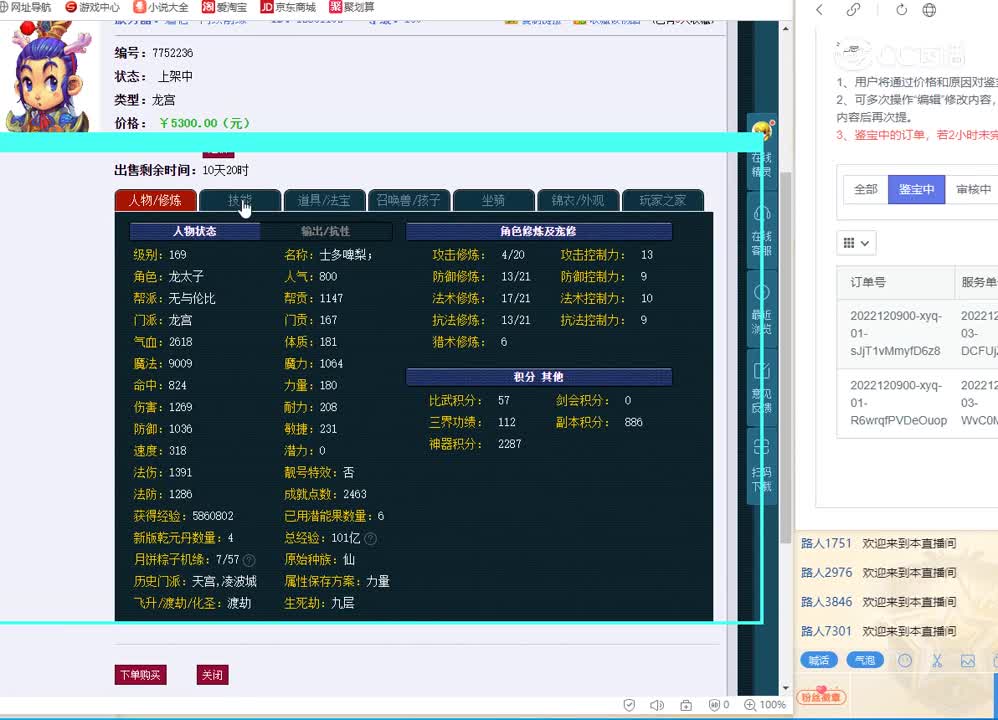Select the 人物/修炼 tab

pyautogui.click(x=155, y=200)
